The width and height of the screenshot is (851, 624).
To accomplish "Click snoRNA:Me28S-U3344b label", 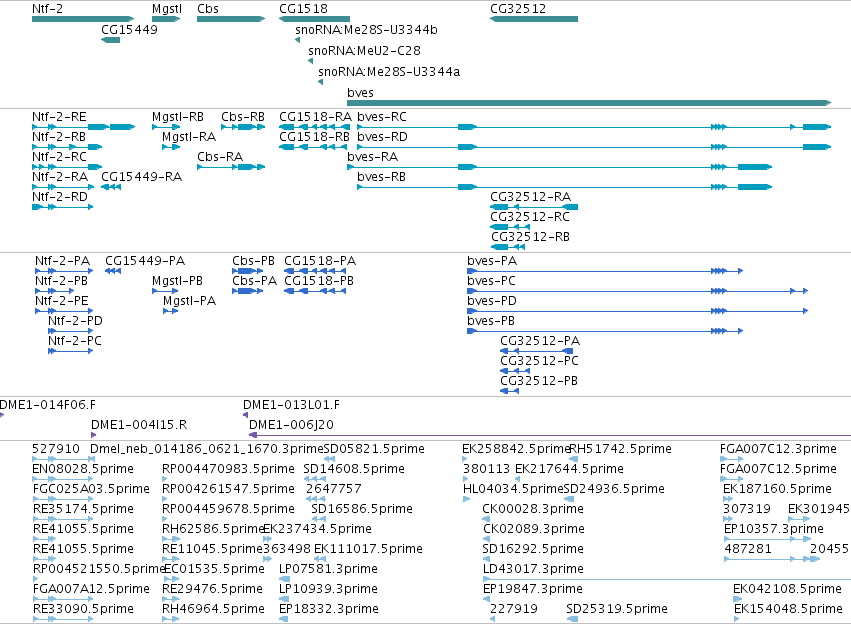I will (366, 30).
